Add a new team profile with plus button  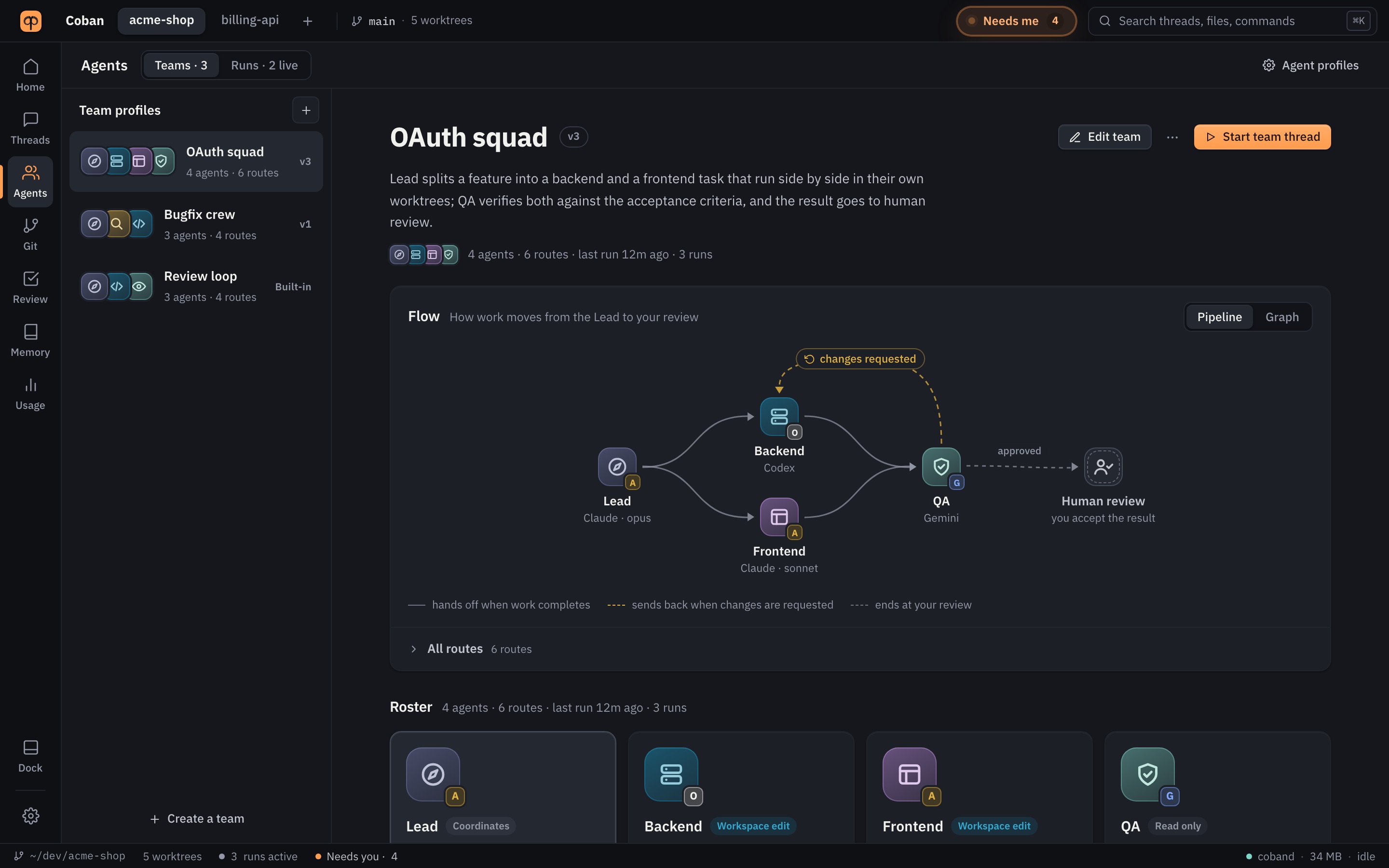coord(306,110)
